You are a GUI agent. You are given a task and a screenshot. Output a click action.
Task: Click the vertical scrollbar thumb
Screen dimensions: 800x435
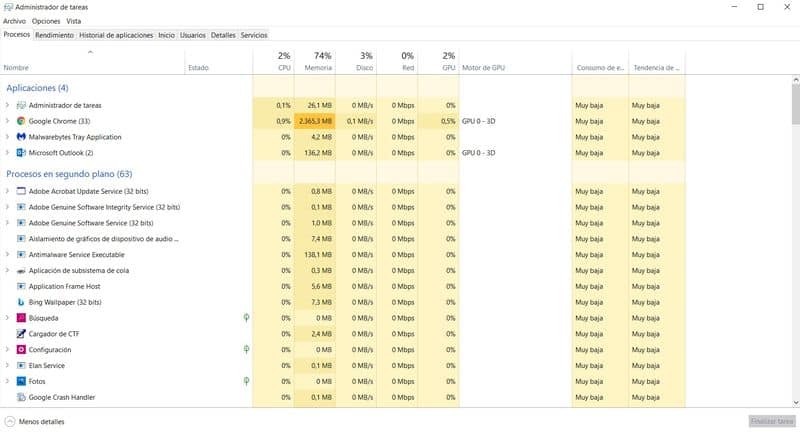click(x=795, y=104)
